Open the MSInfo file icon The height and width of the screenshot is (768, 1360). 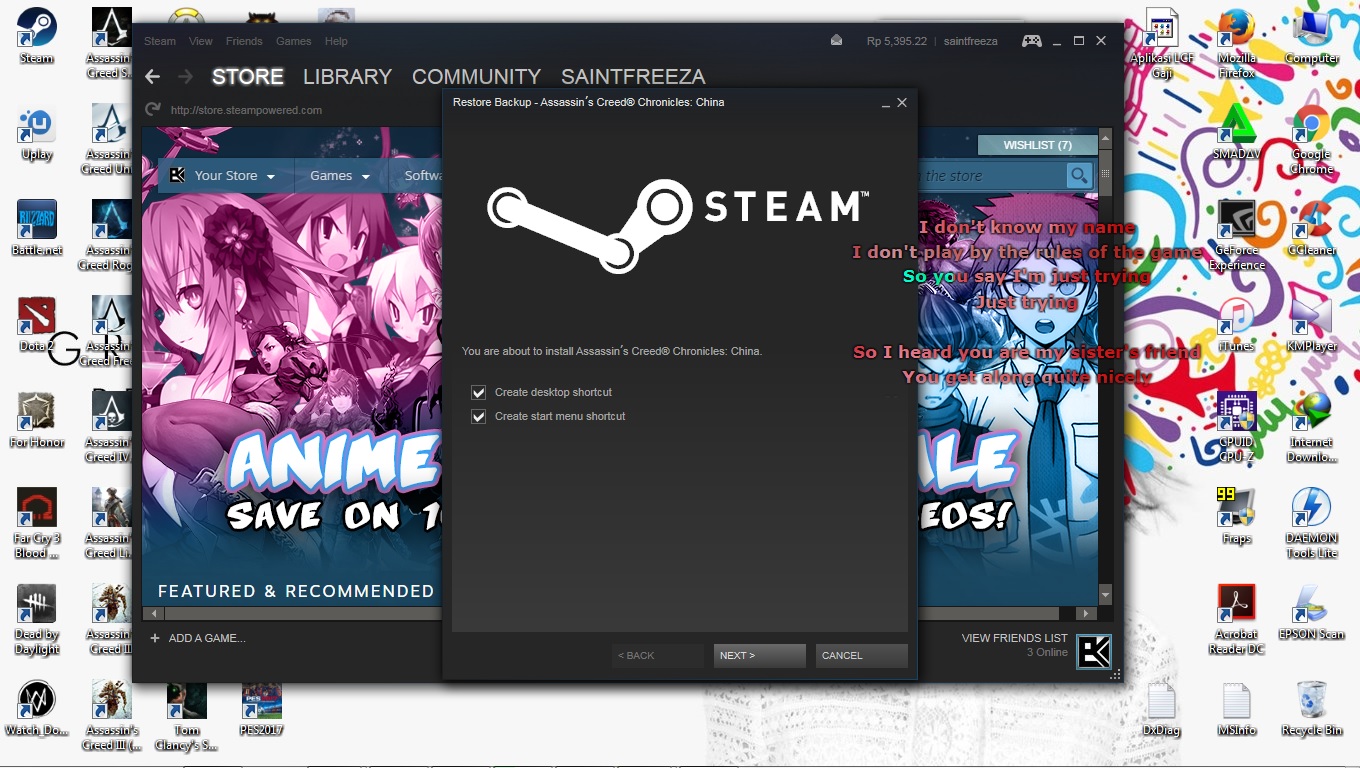click(1237, 708)
